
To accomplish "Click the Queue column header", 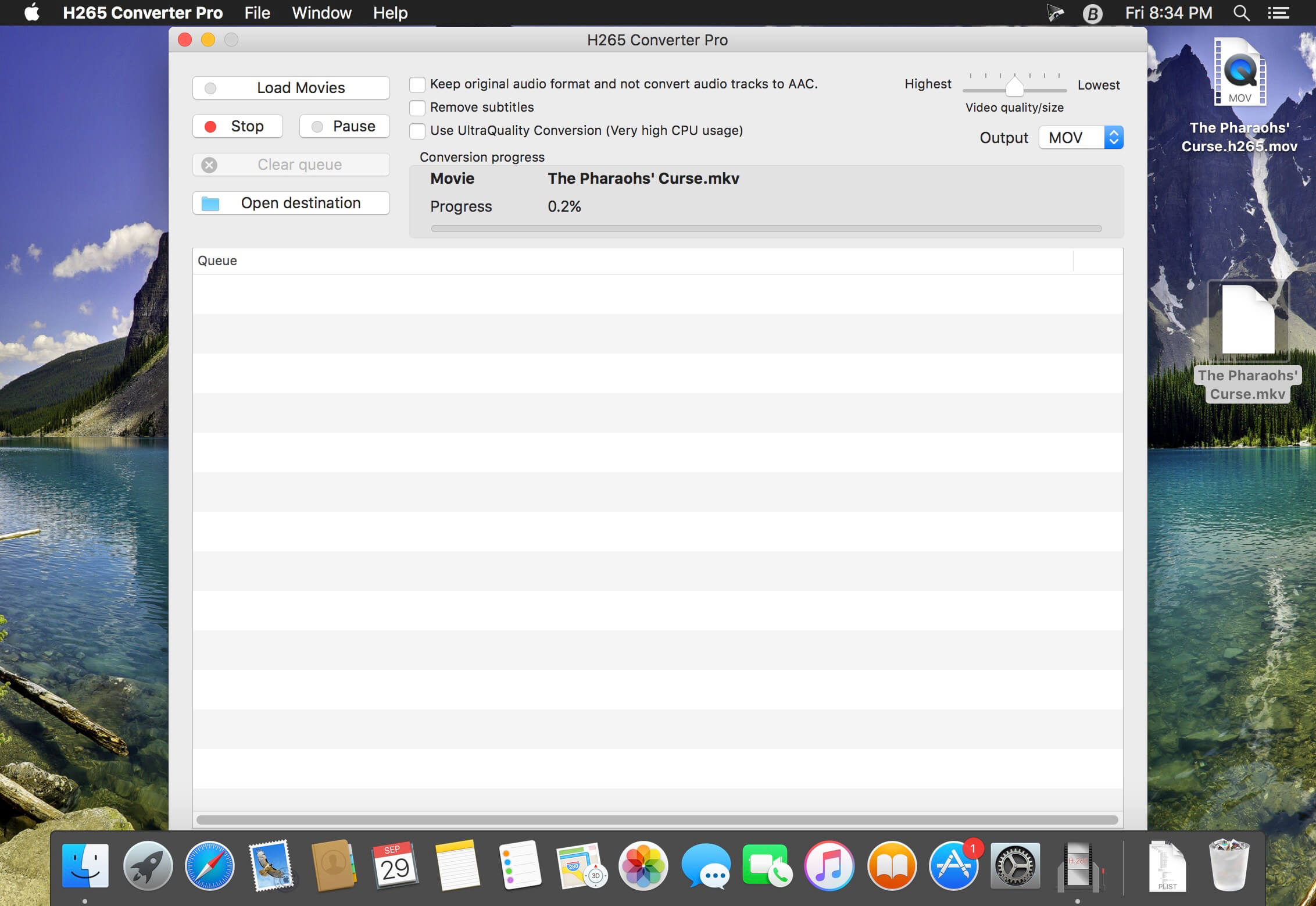I will [x=633, y=261].
